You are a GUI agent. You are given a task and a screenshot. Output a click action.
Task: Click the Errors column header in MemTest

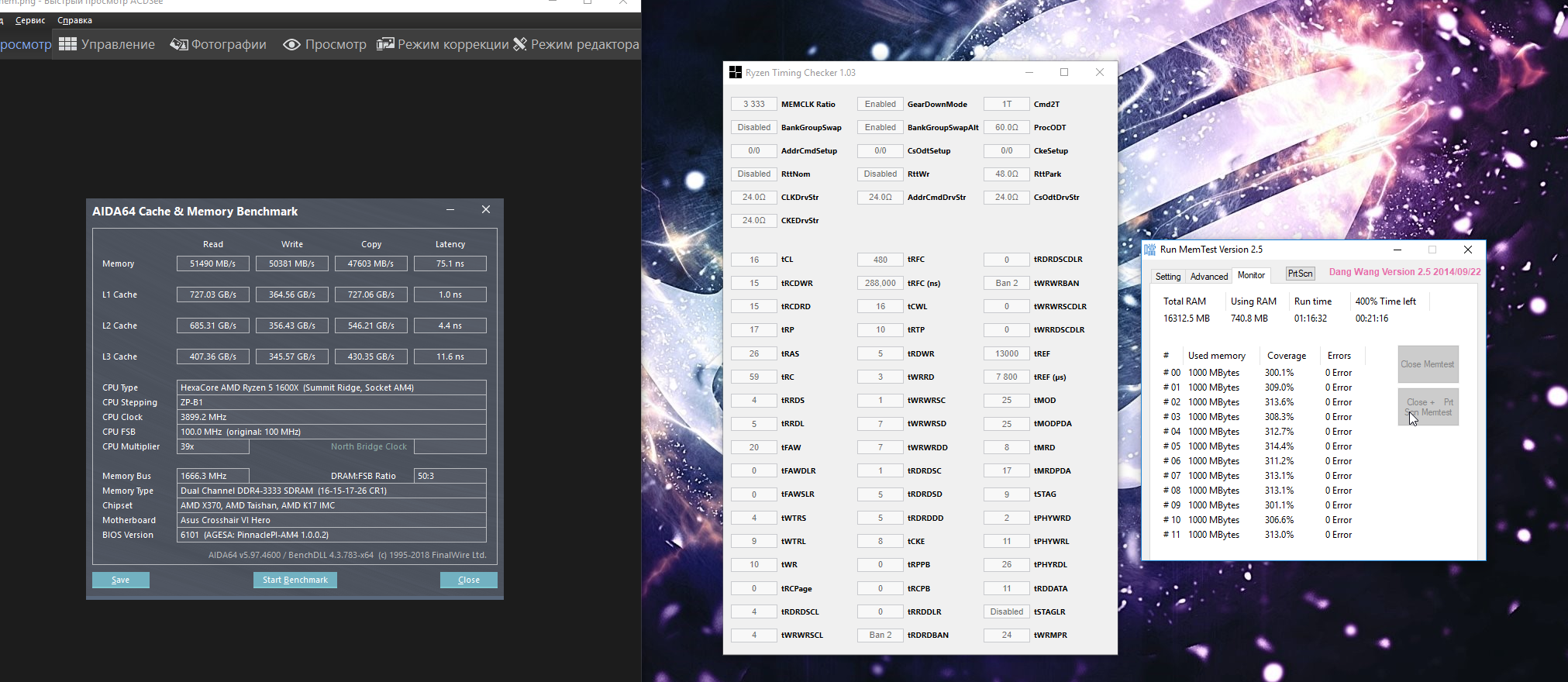coord(1339,356)
